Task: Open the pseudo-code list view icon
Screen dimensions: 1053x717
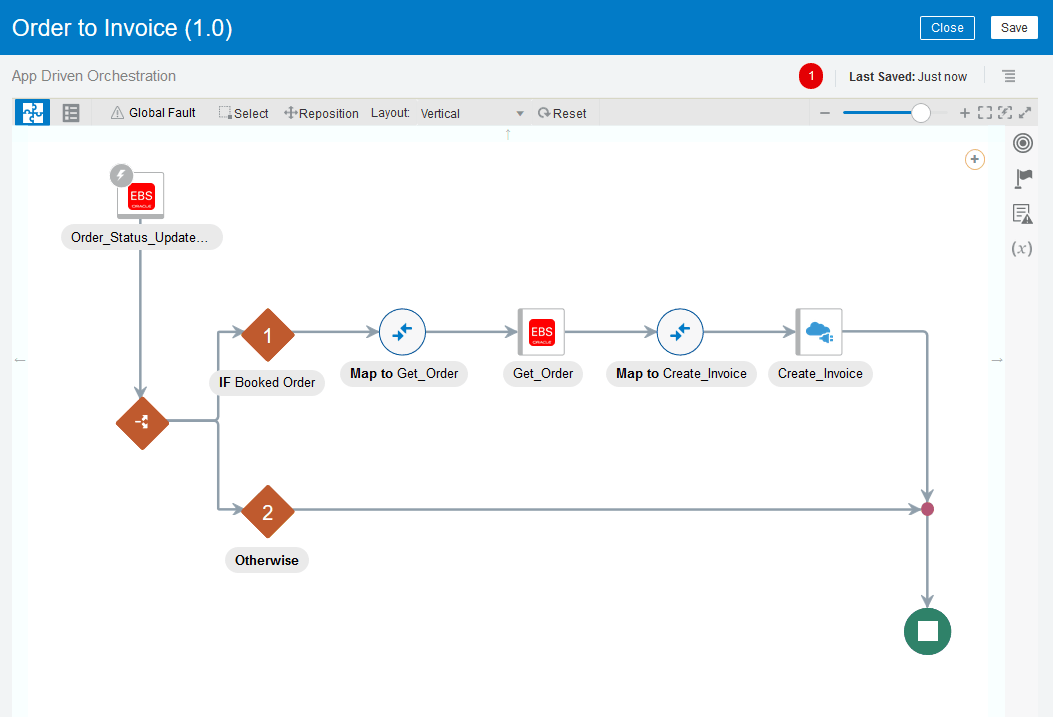Action: (x=70, y=112)
